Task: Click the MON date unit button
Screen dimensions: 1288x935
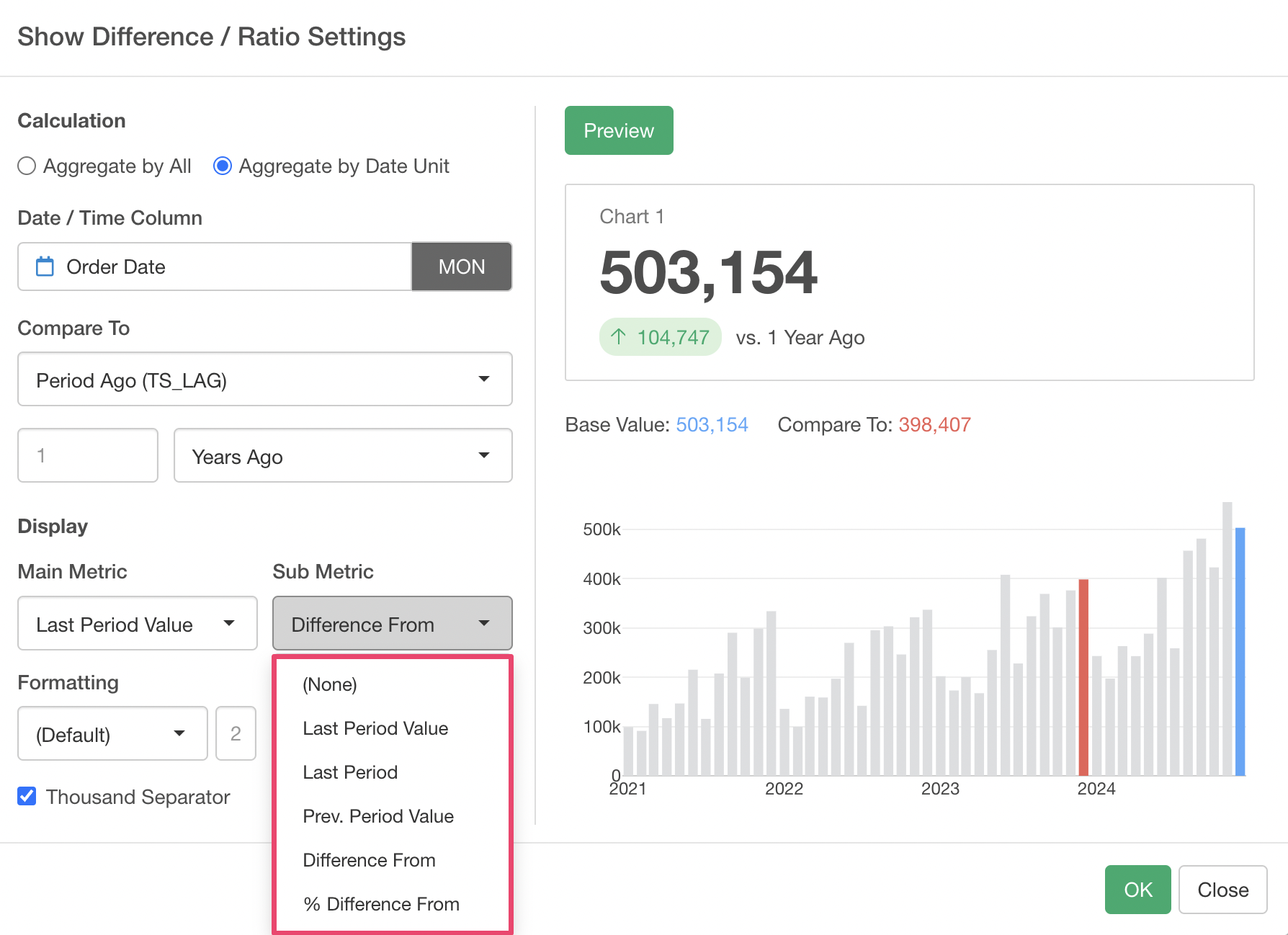Action: 461,267
